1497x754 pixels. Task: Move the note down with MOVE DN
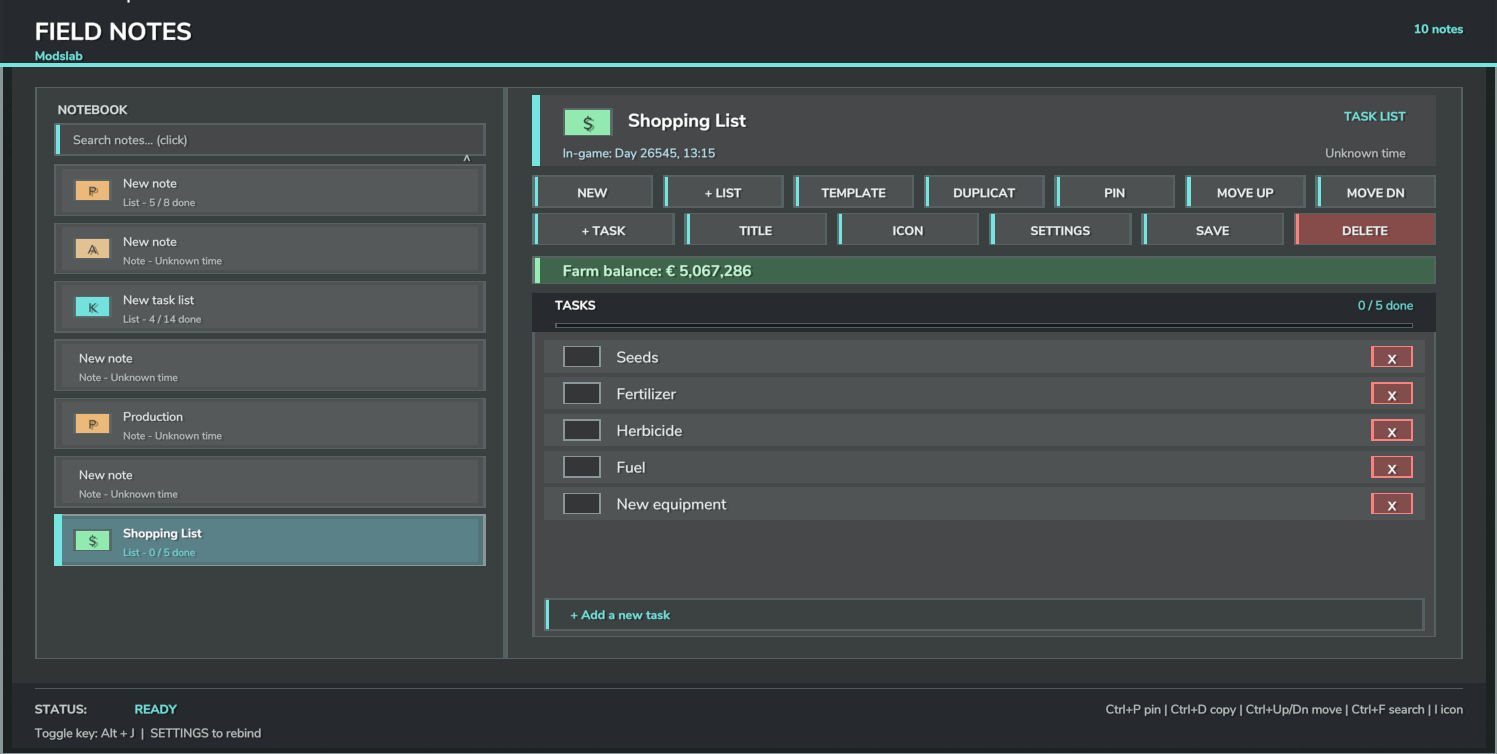1376,192
